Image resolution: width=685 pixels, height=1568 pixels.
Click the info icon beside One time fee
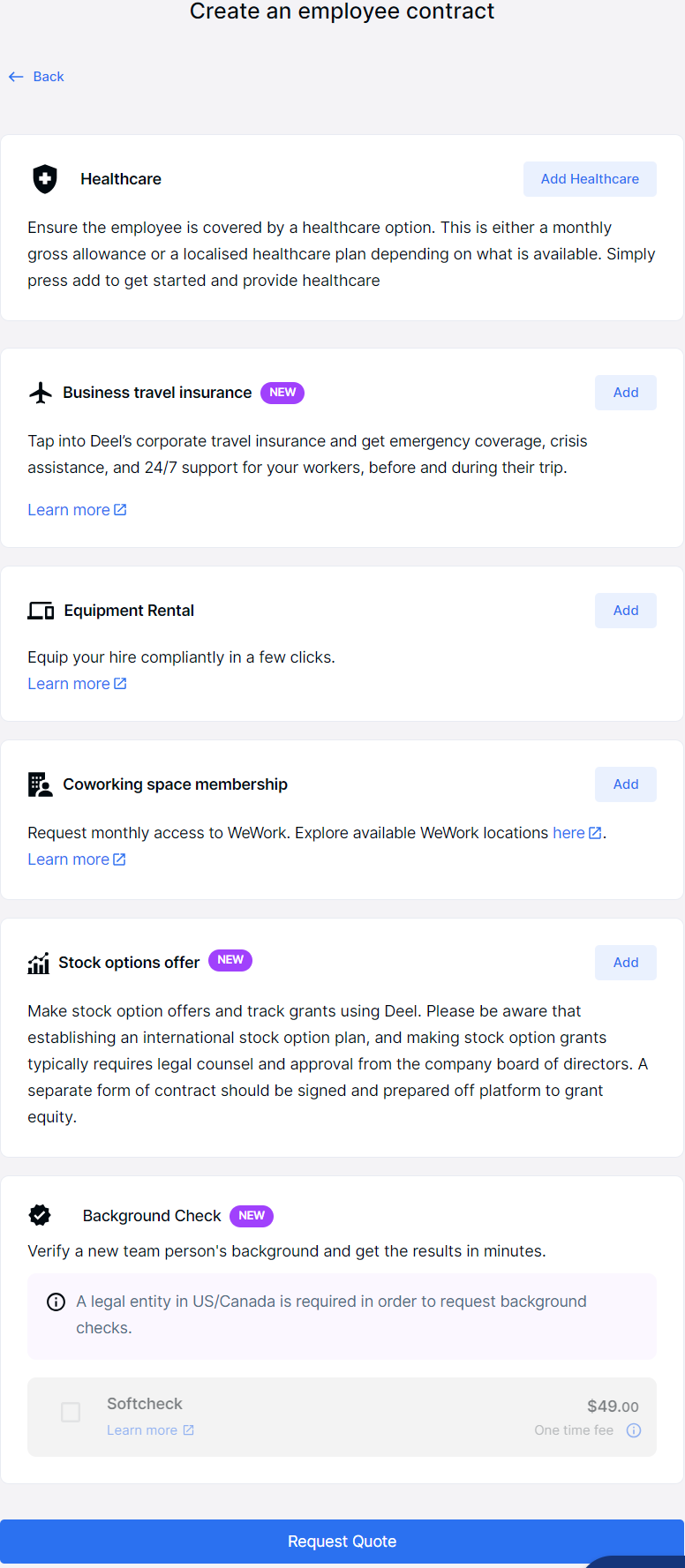click(x=634, y=1430)
